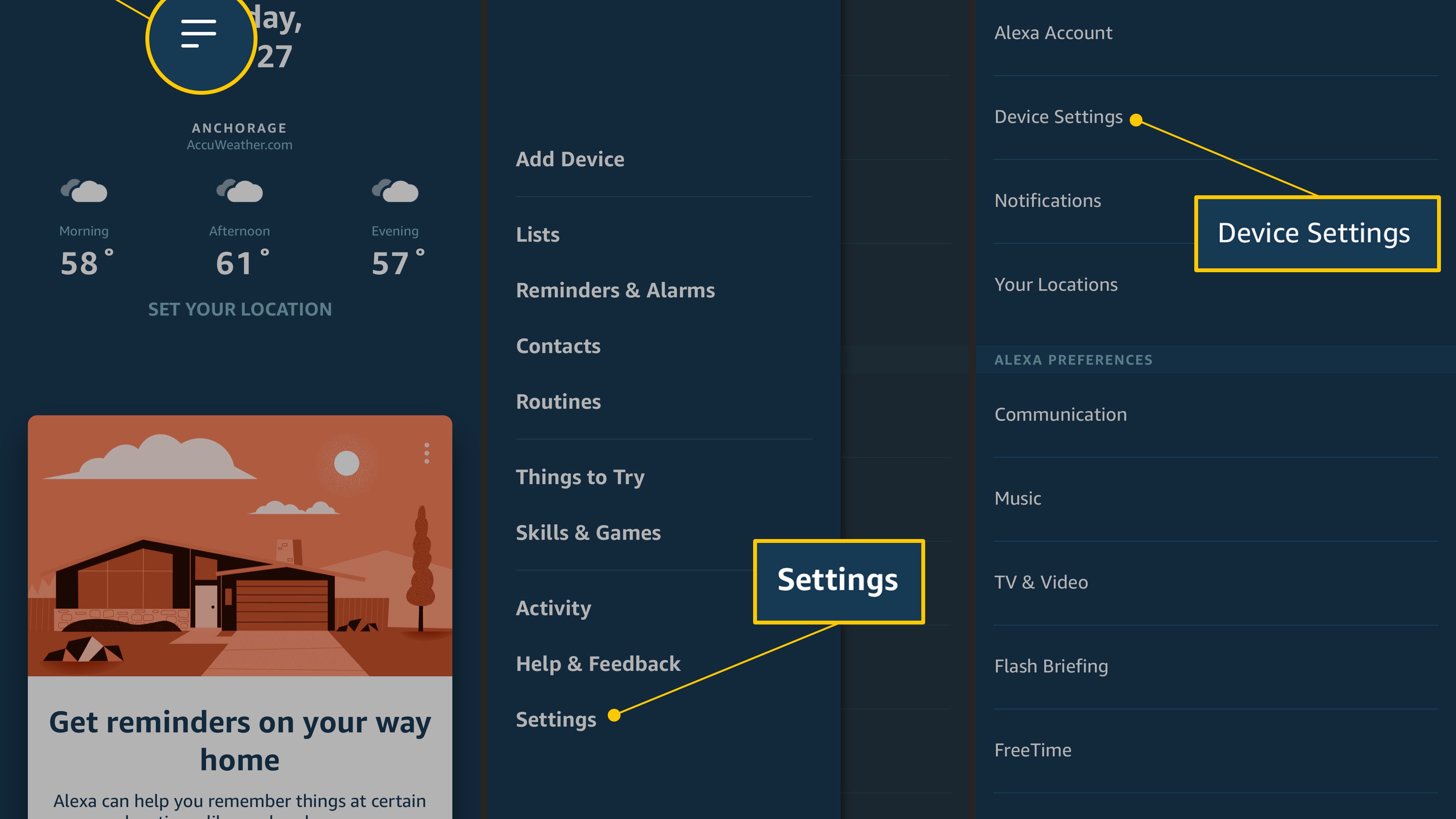Viewport: 1456px width, 819px height.
Task: Tap the ANCHORAGE location label
Action: [240, 128]
